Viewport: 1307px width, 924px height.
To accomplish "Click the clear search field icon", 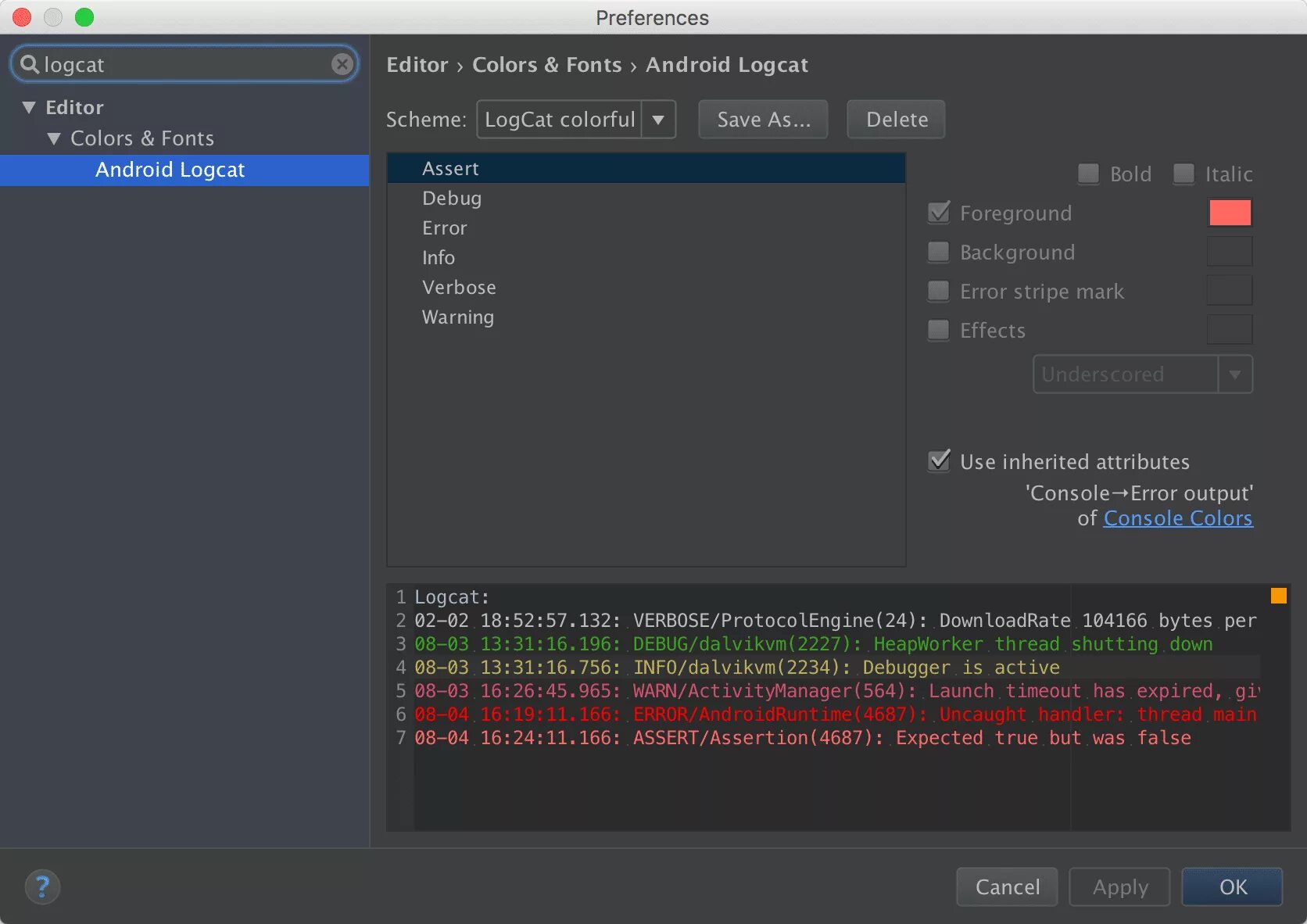I will (x=342, y=64).
